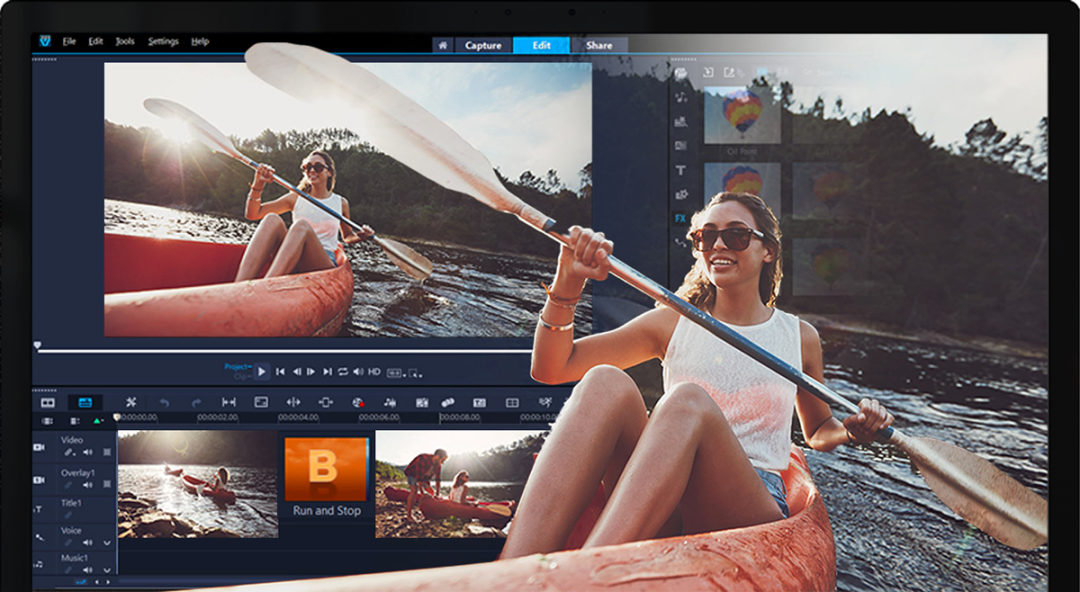Toggle HD preview mode
Screen dimensions: 1080x592
[x=374, y=372]
